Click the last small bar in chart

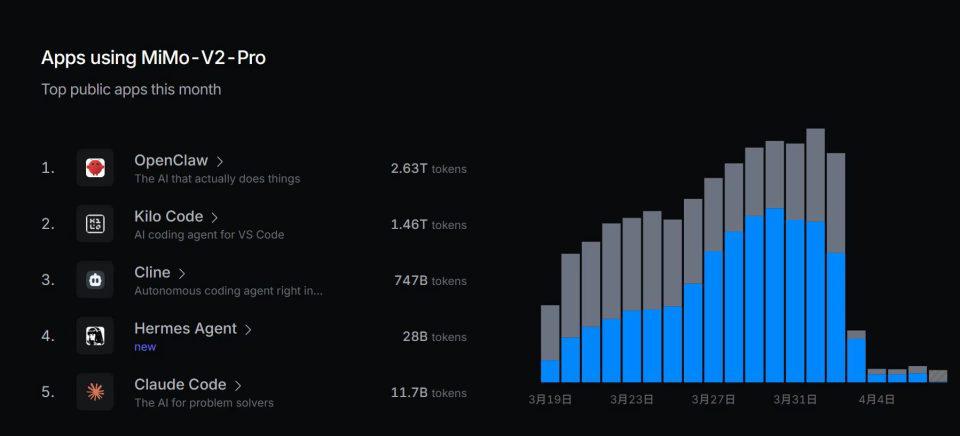937,376
